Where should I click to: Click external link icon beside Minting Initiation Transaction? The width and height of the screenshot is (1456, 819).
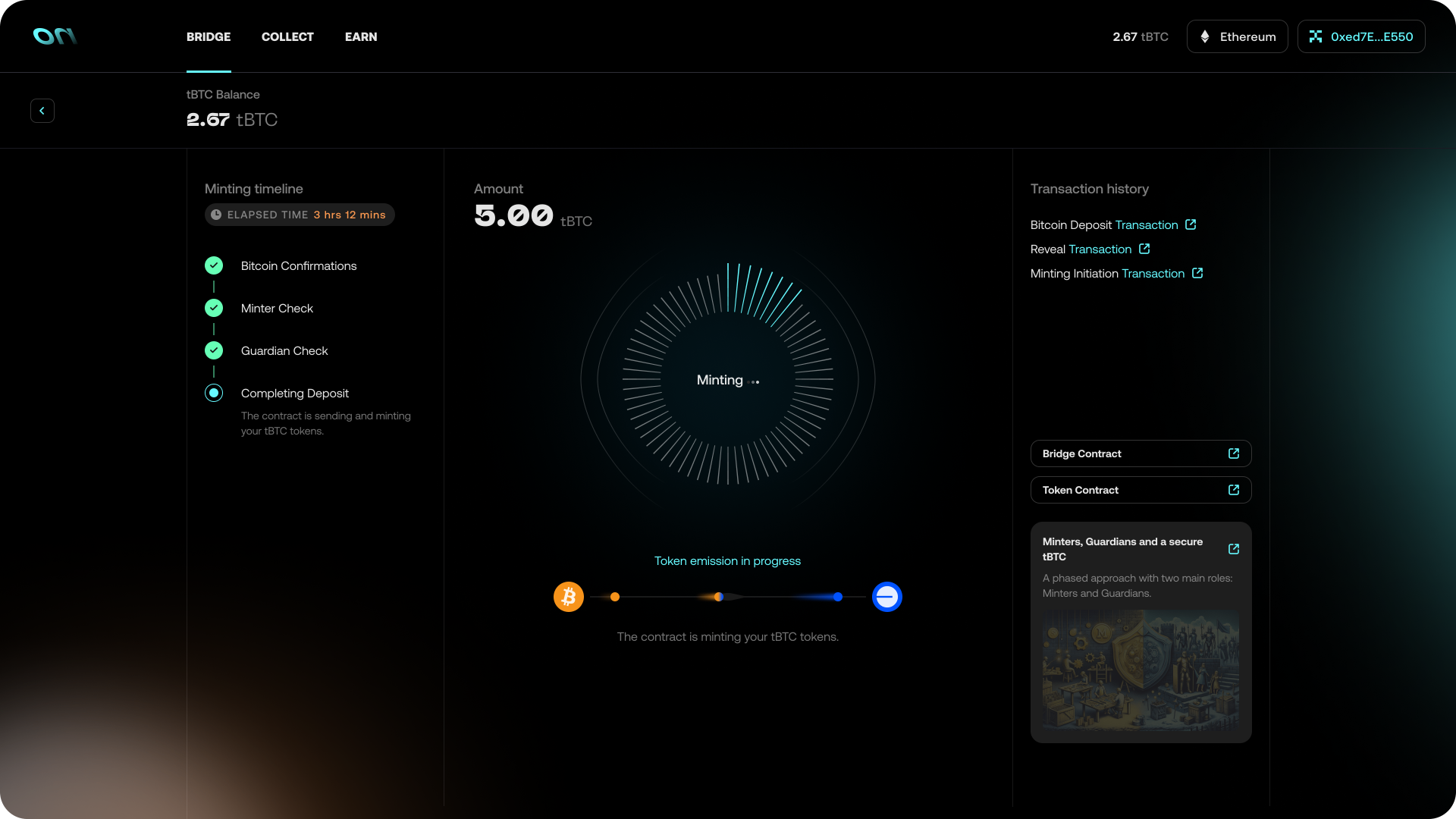point(1197,273)
